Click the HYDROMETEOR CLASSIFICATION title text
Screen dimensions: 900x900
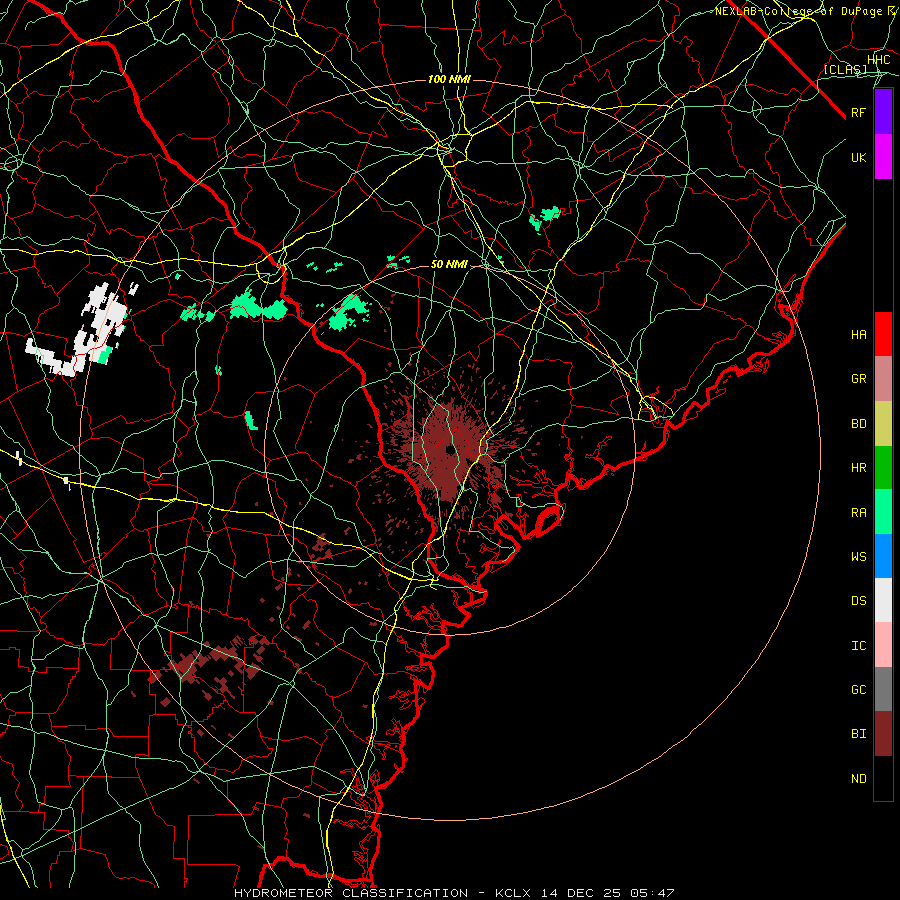click(351, 893)
